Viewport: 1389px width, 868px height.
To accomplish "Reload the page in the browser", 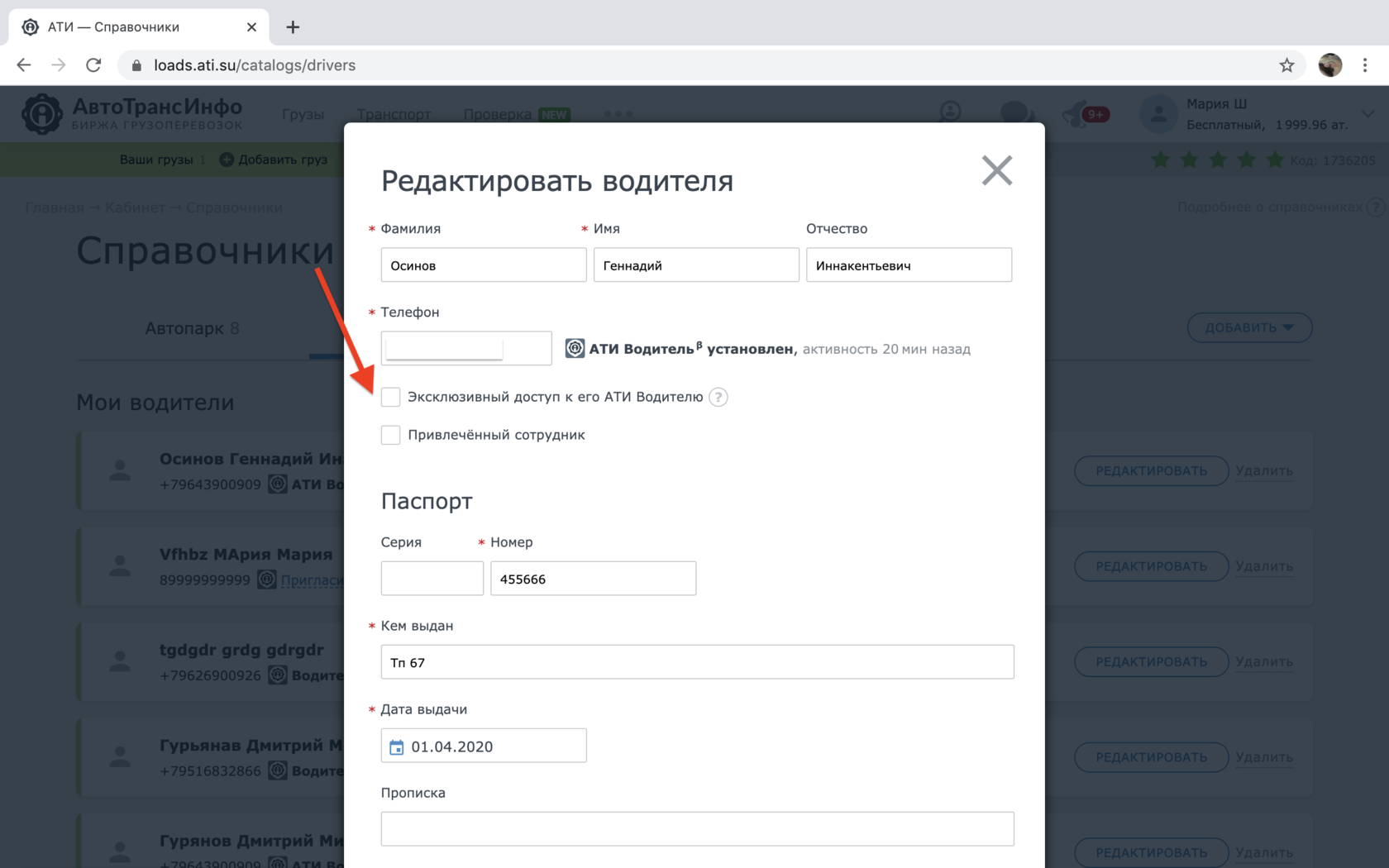I will [93, 65].
